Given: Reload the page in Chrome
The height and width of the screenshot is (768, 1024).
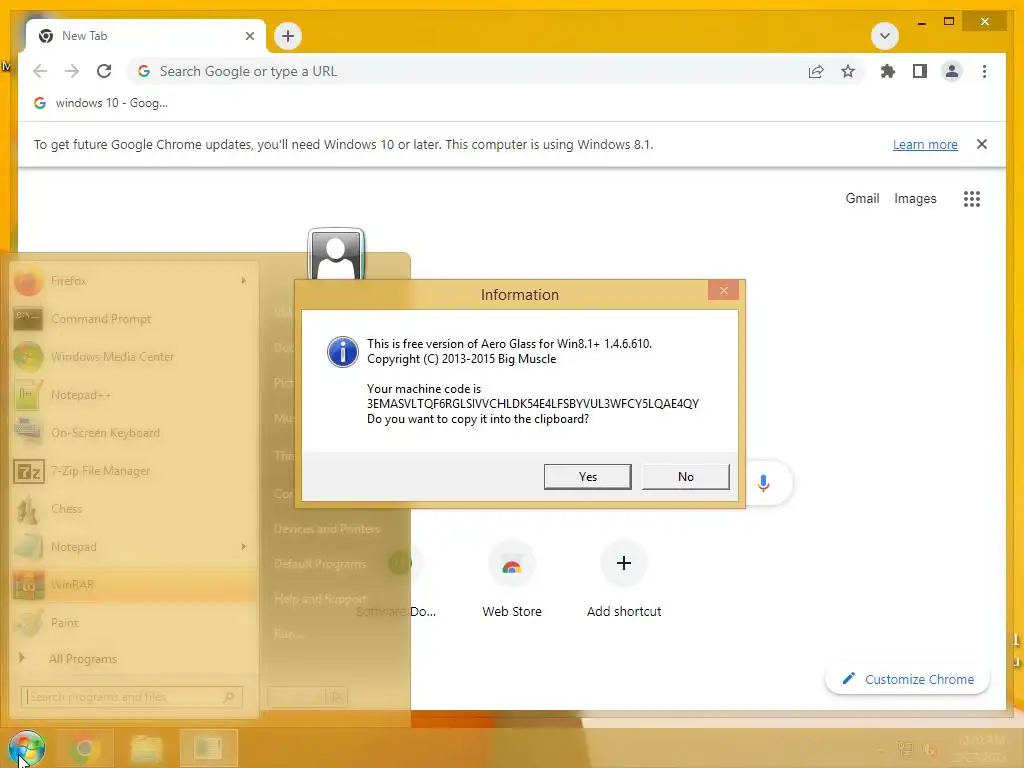Looking at the screenshot, I should tap(104, 71).
